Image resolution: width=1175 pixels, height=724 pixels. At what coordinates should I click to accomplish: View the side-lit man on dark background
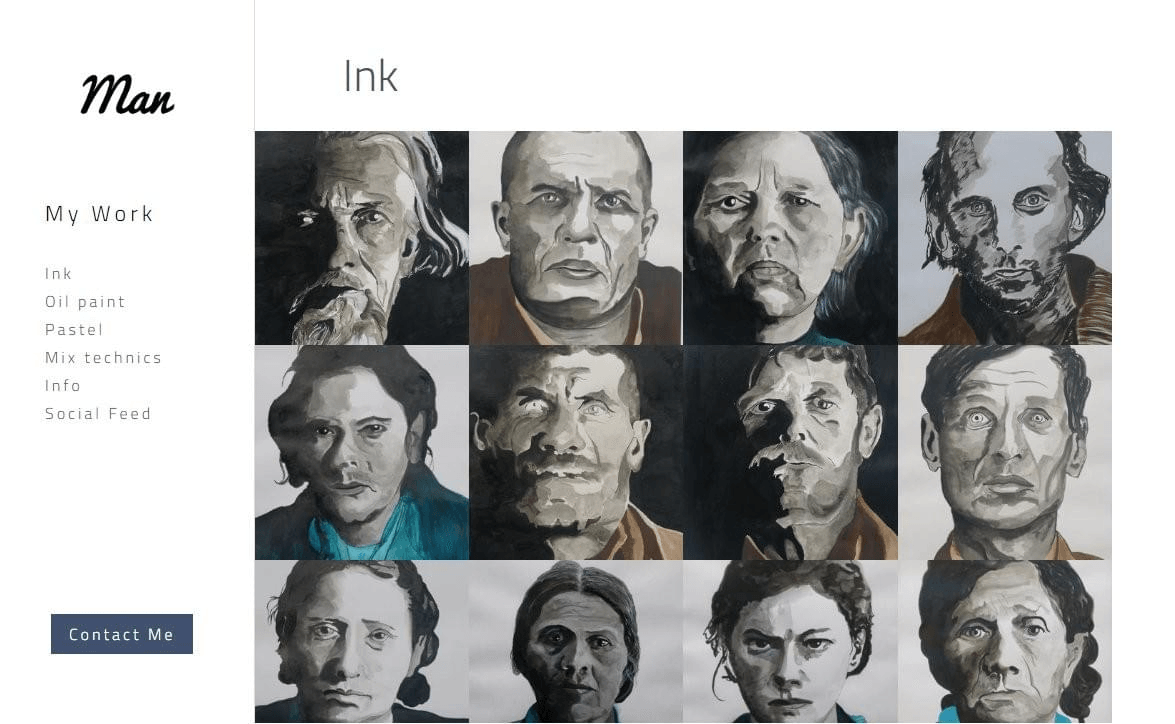(790, 453)
